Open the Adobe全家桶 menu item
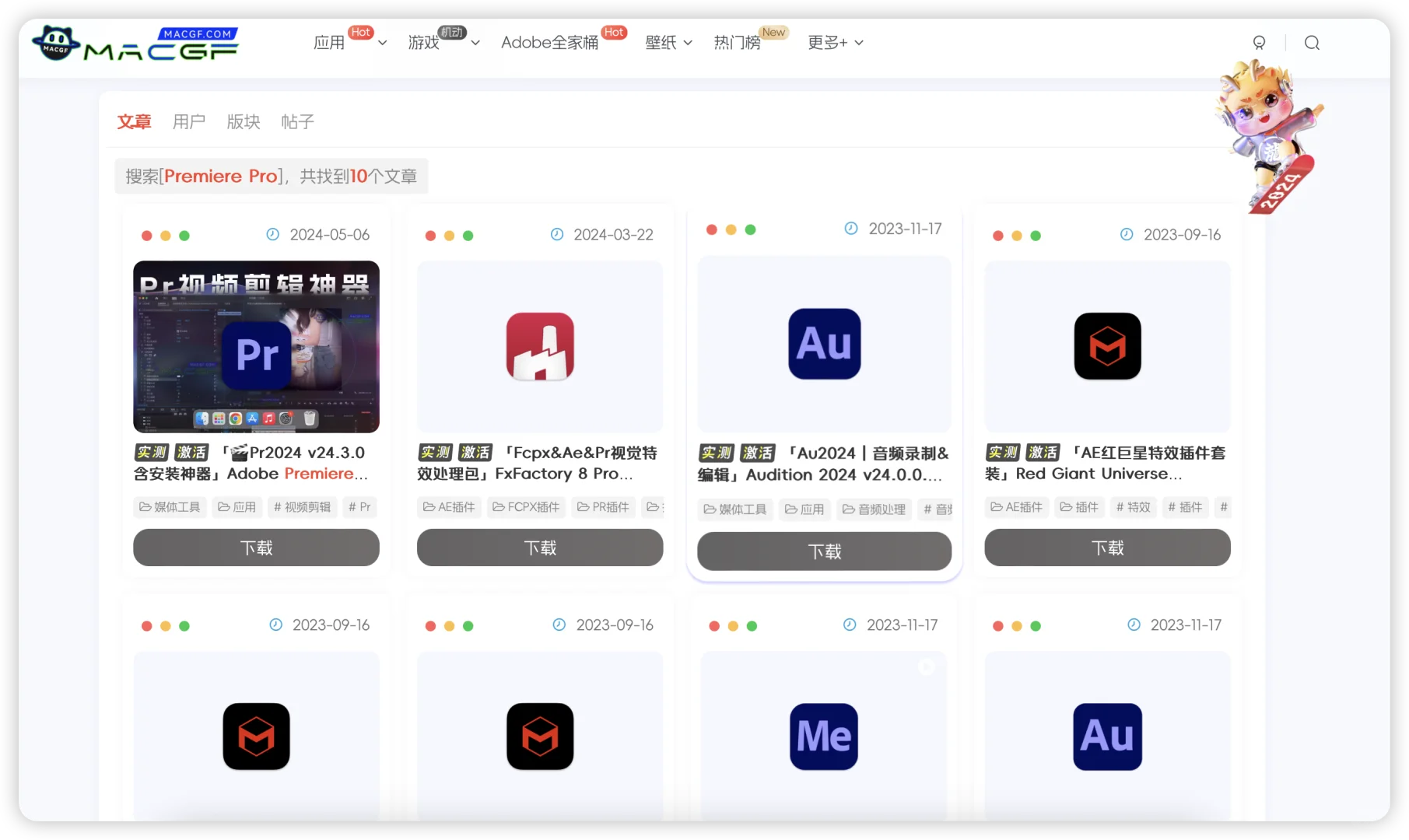Image resolution: width=1409 pixels, height=840 pixels. coord(549,42)
